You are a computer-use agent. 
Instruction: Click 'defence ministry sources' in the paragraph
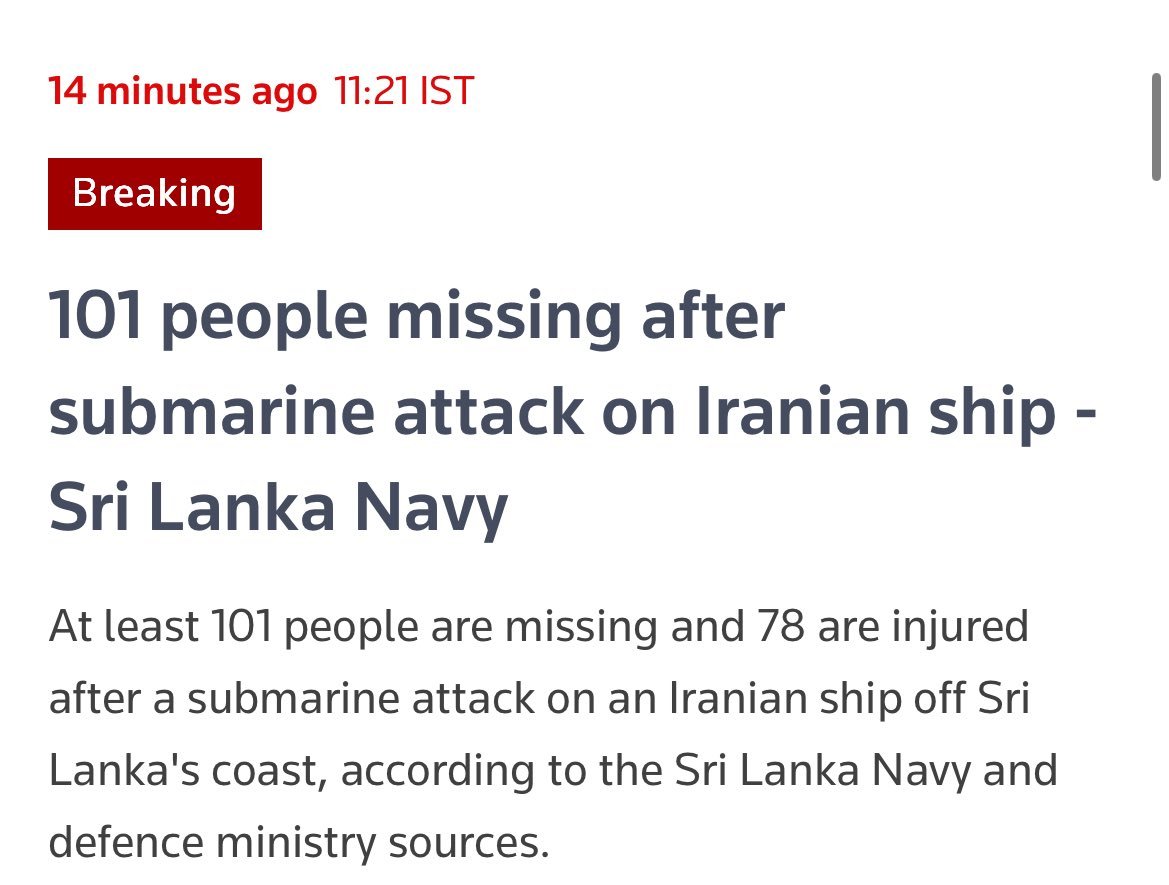pos(297,843)
